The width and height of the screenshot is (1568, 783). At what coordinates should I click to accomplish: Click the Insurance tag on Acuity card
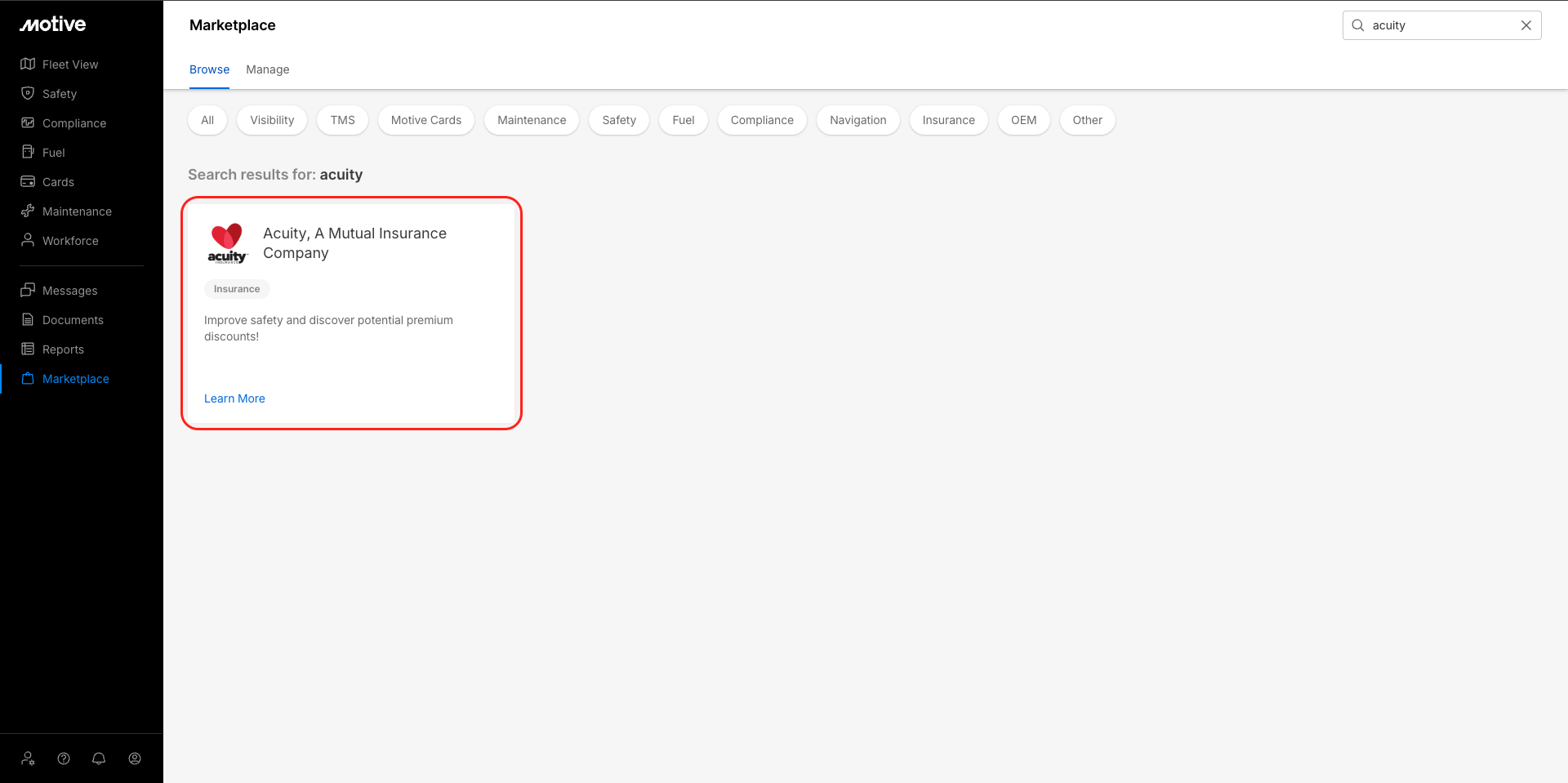237,289
